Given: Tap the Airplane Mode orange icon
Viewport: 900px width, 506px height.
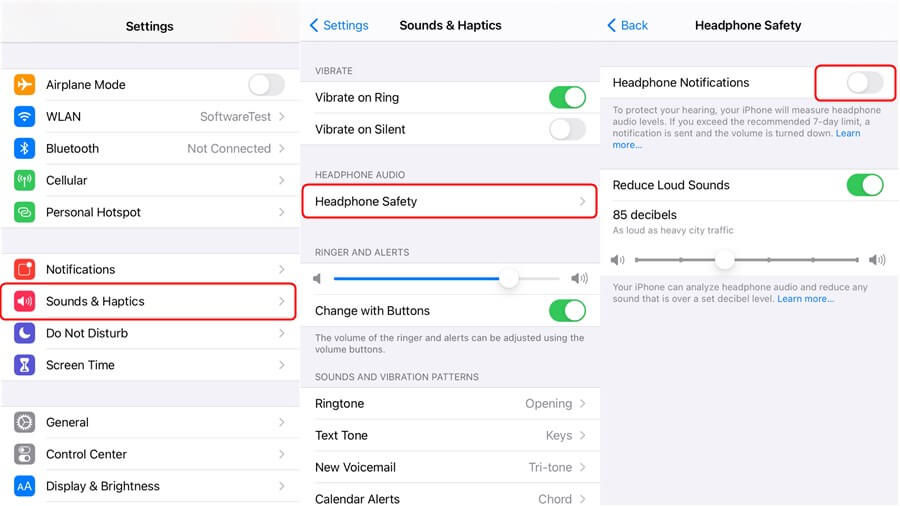Looking at the screenshot, I should tap(24, 84).
